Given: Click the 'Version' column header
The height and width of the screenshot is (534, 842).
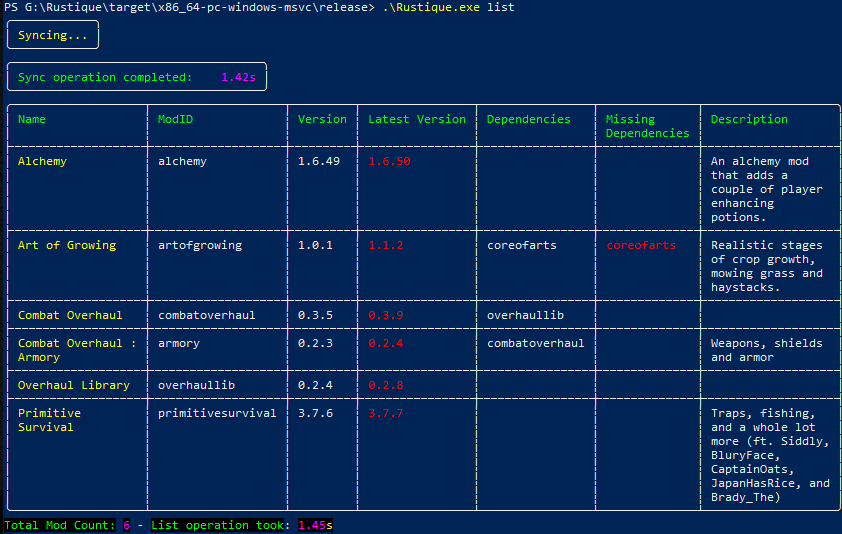Looking at the screenshot, I should coord(322,119).
